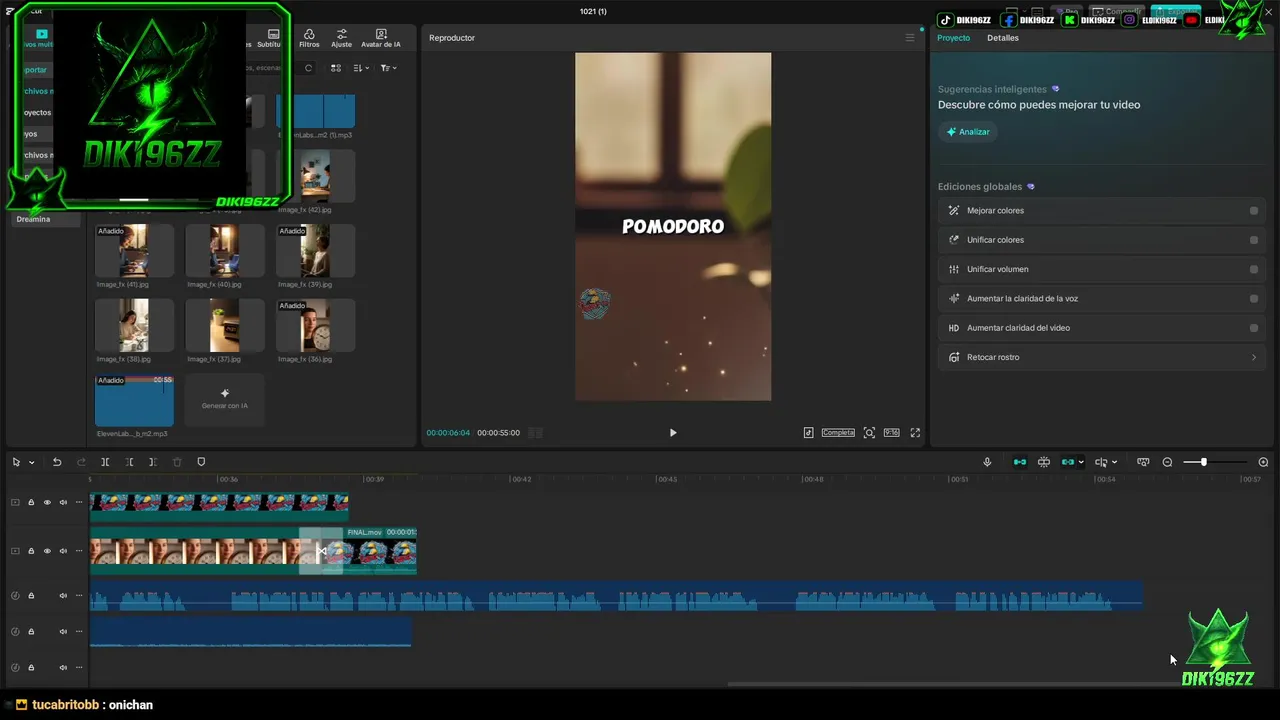Select the Image_fx (36).jpg thumbnail
The image size is (1280, 720).
point(315,325)
